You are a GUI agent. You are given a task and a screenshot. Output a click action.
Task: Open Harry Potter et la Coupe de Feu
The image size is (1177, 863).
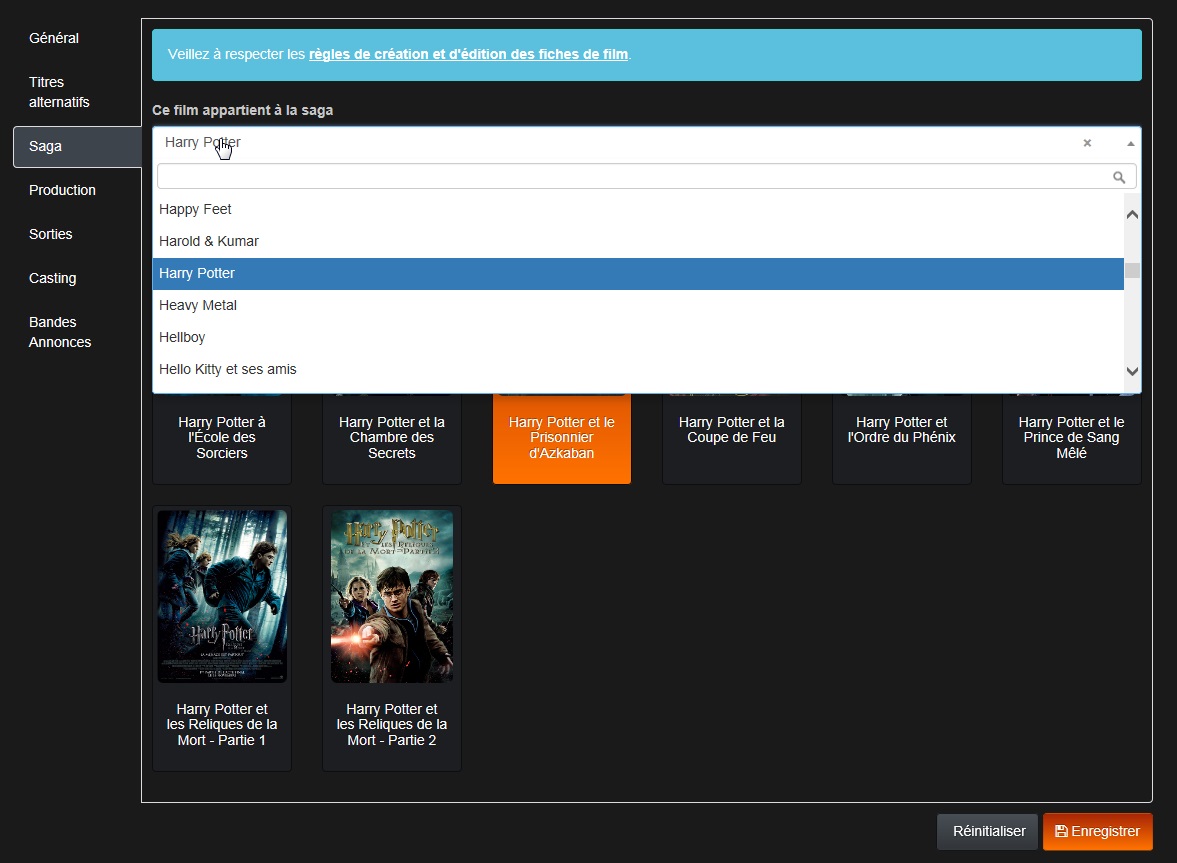click(732, 438)
